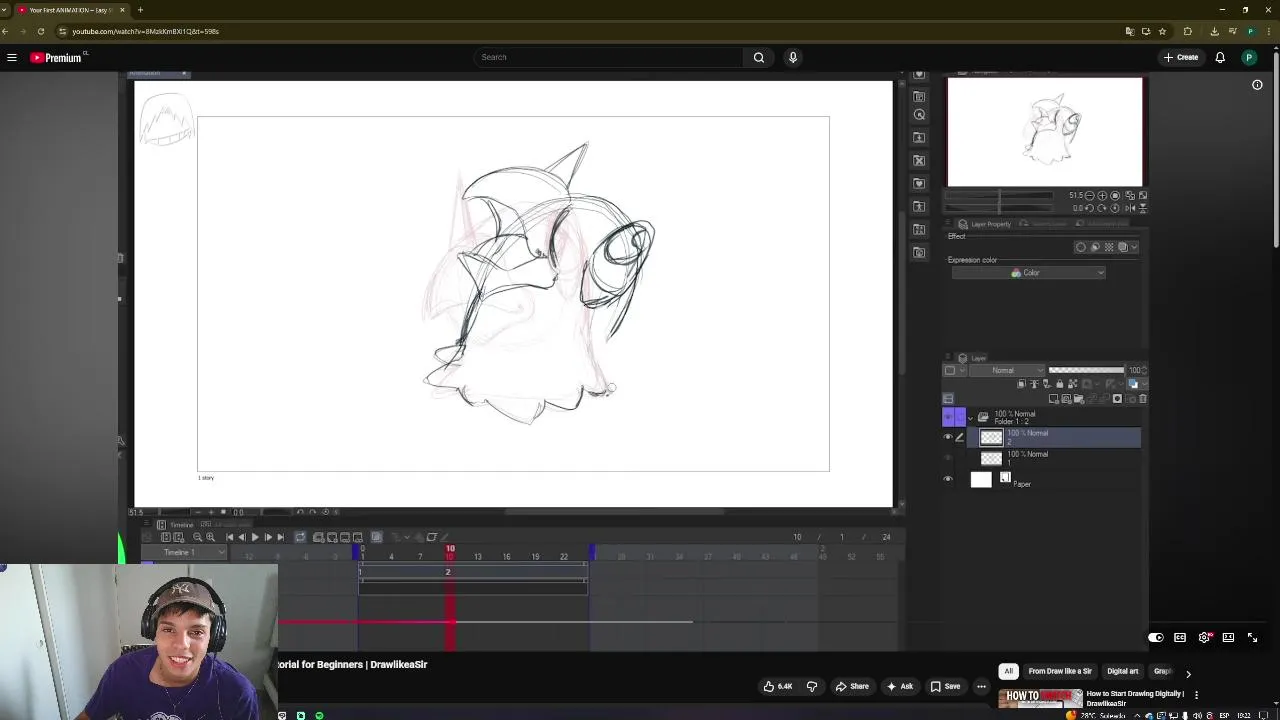Open the Expression color dropdown

[1028, 273]
